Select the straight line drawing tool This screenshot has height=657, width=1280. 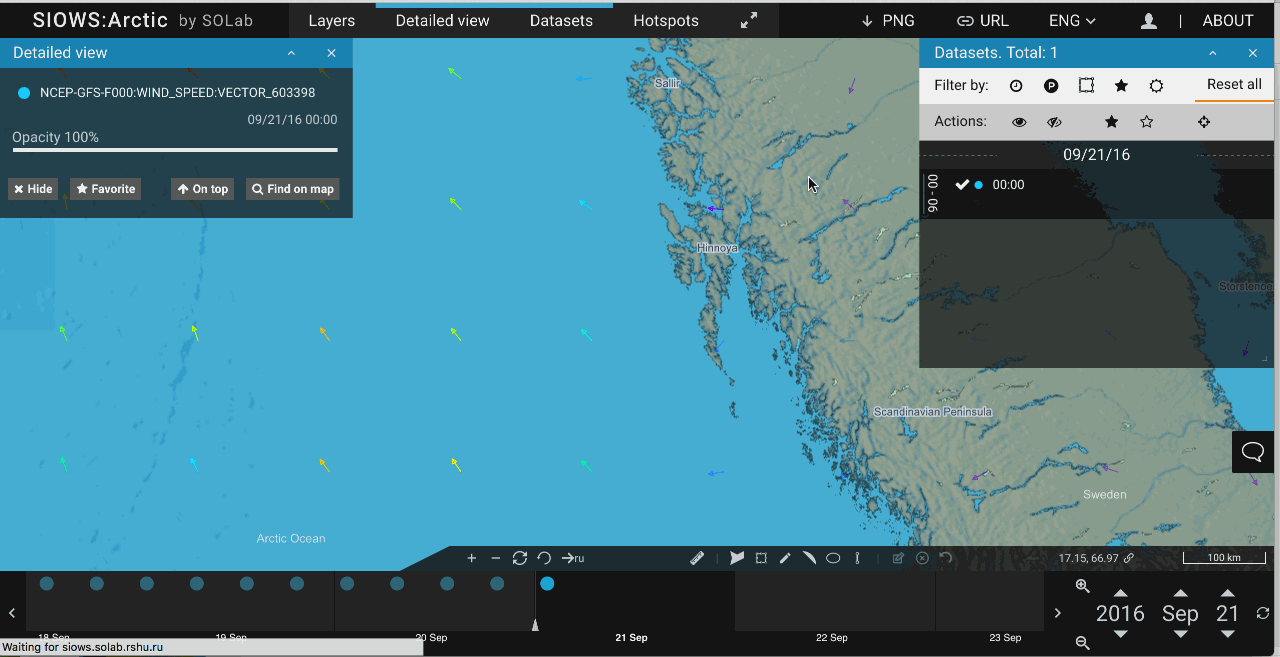pyautogui.click(x=785, y=558)
